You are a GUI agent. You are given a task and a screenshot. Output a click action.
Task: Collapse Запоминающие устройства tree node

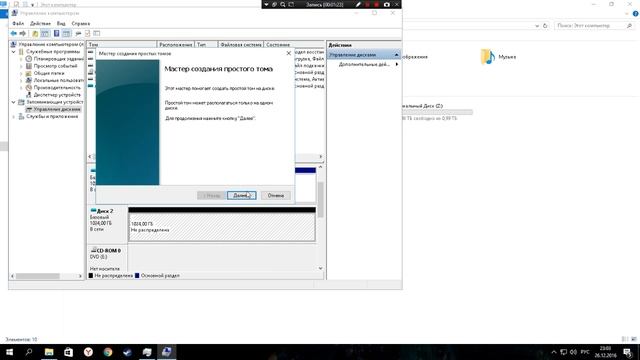tap(13, 102)
